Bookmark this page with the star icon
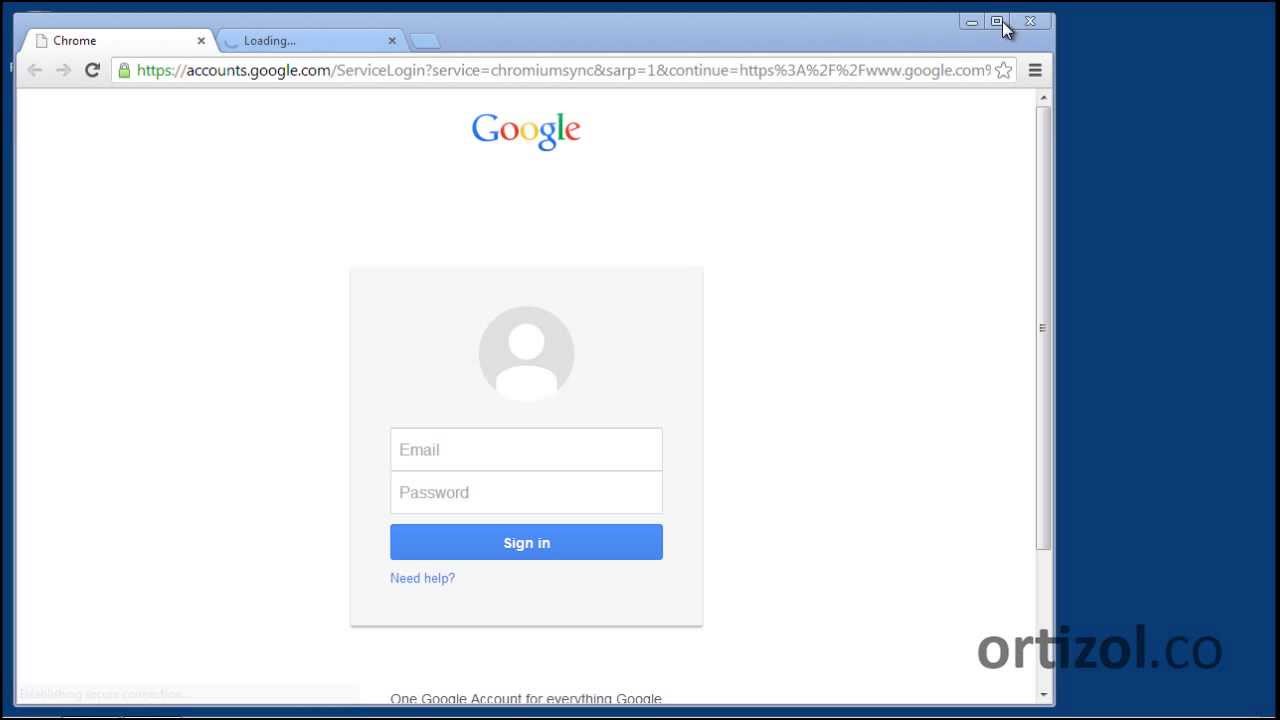 click(x=1003, y=70)
